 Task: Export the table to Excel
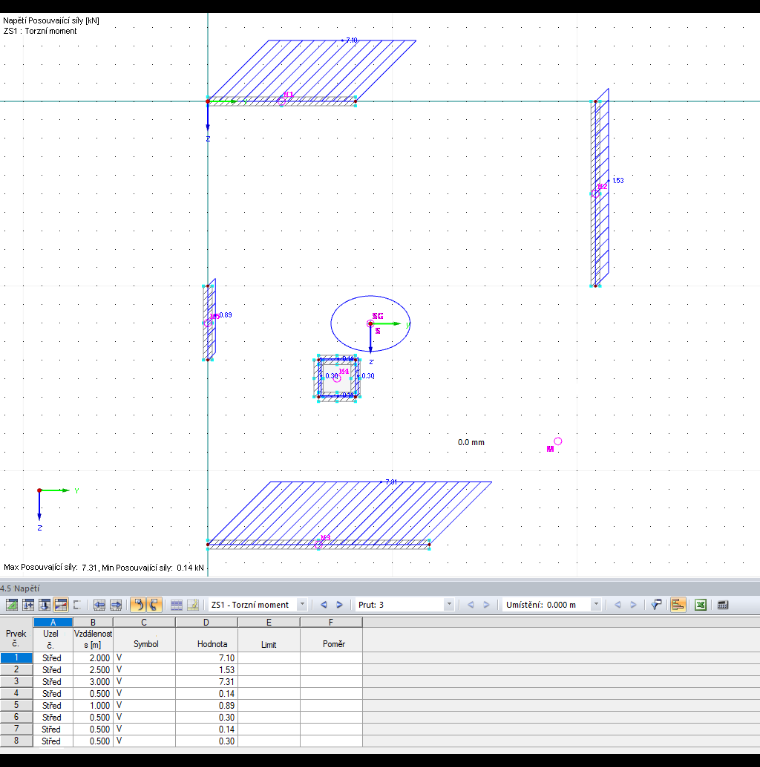click(700, 605)
